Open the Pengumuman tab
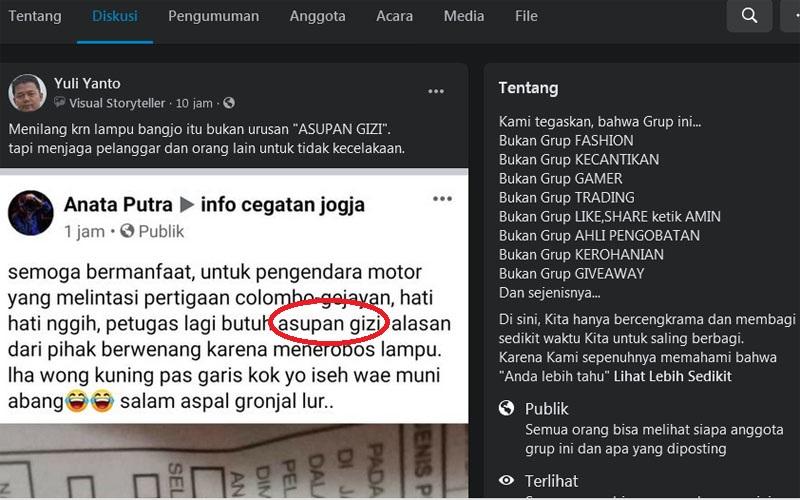 pyautogui.click(x=213, y=16)
